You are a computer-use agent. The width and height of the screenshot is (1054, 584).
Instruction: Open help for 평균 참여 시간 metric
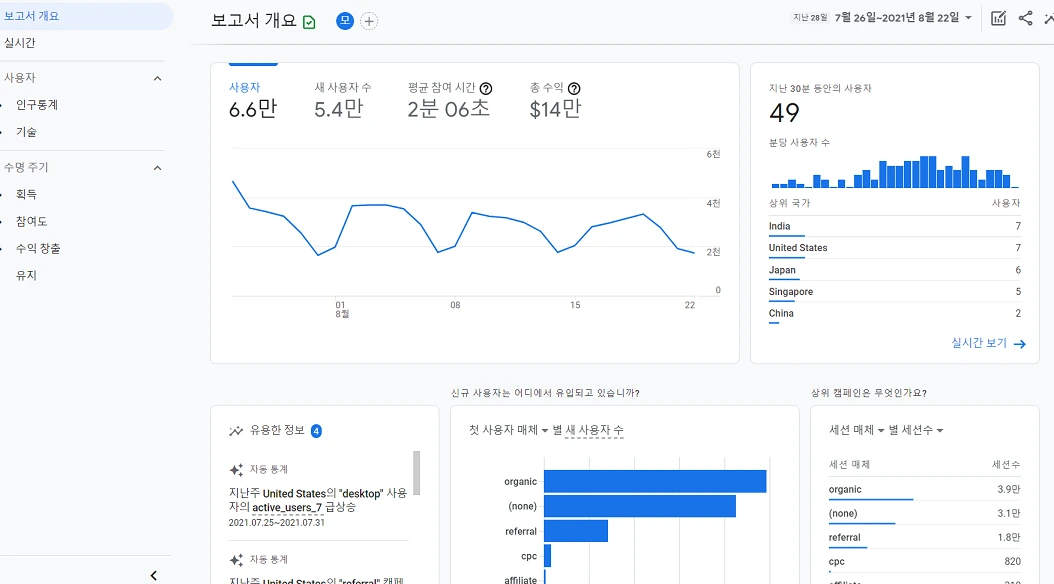[486, 88]
